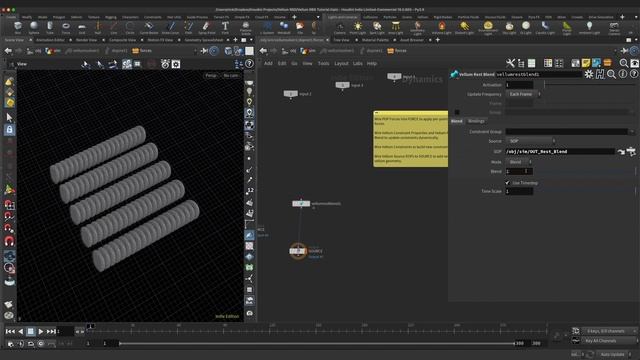
Task: Open the Mode dropdown set to Blend
Action: [x=518, y=162]
